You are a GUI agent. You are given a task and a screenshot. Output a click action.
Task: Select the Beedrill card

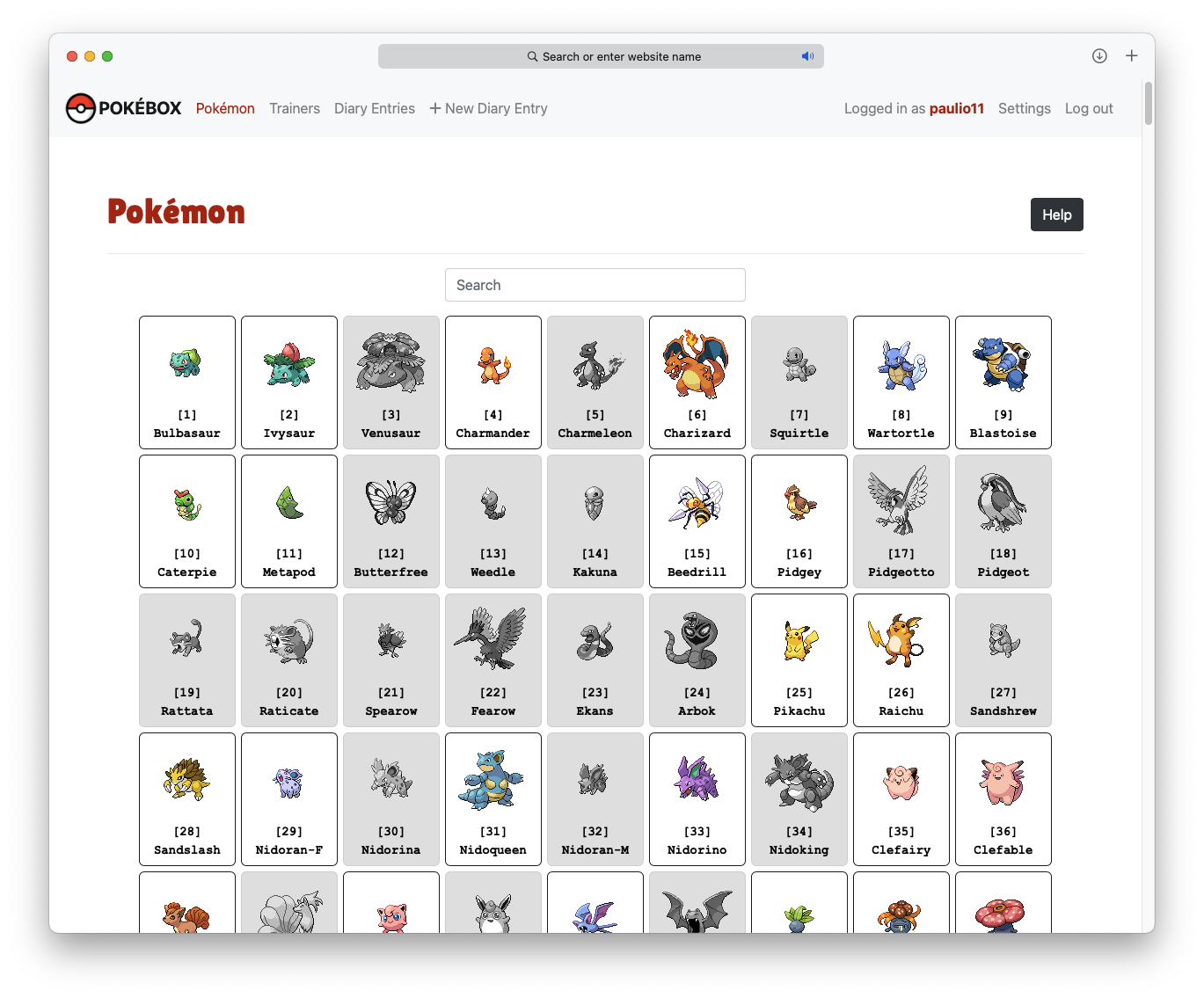[697, 521]
